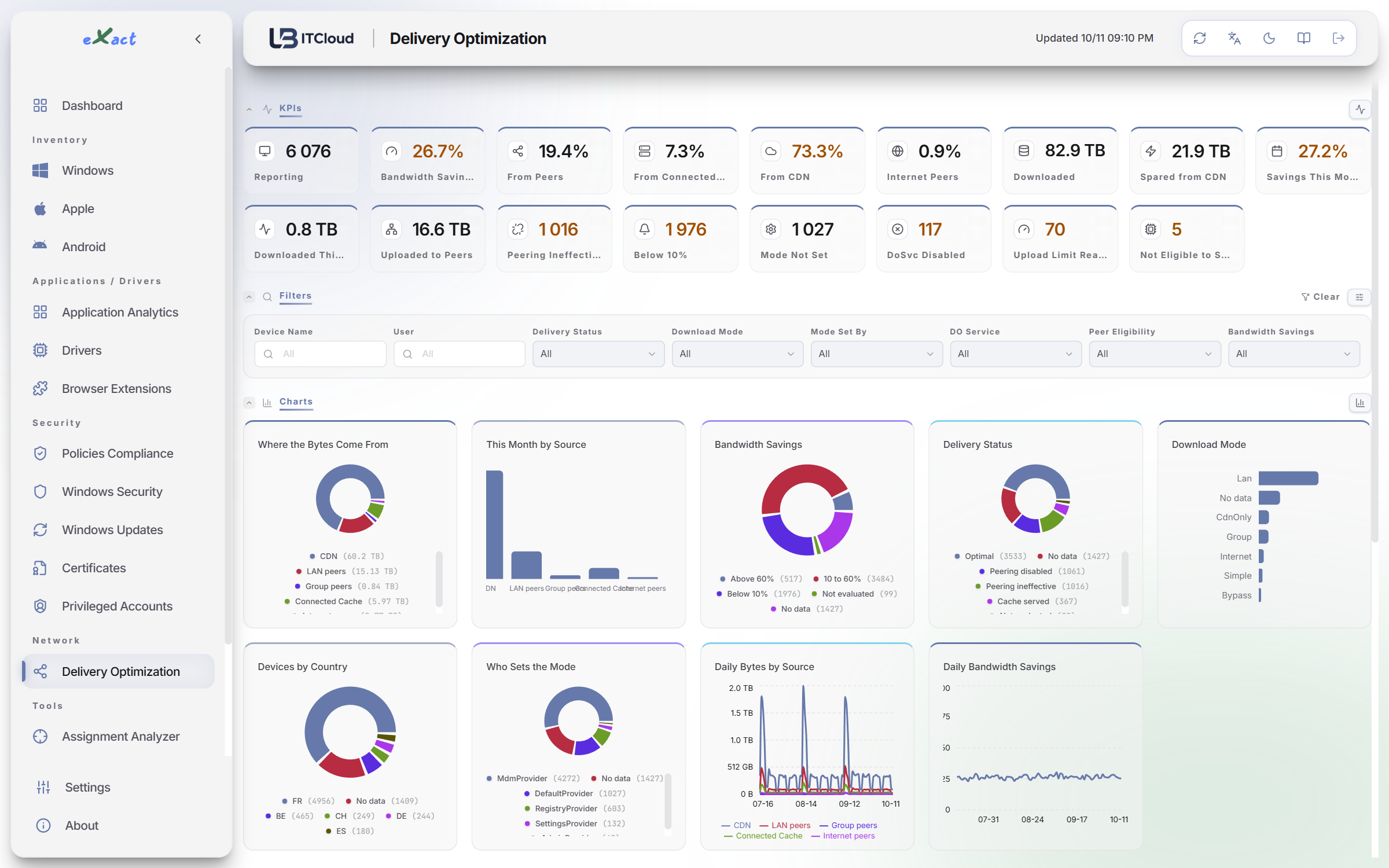Open the DO Service dropdown
The width and height of the screenshot is (1389, 868).
click(x=1015, y=354)
